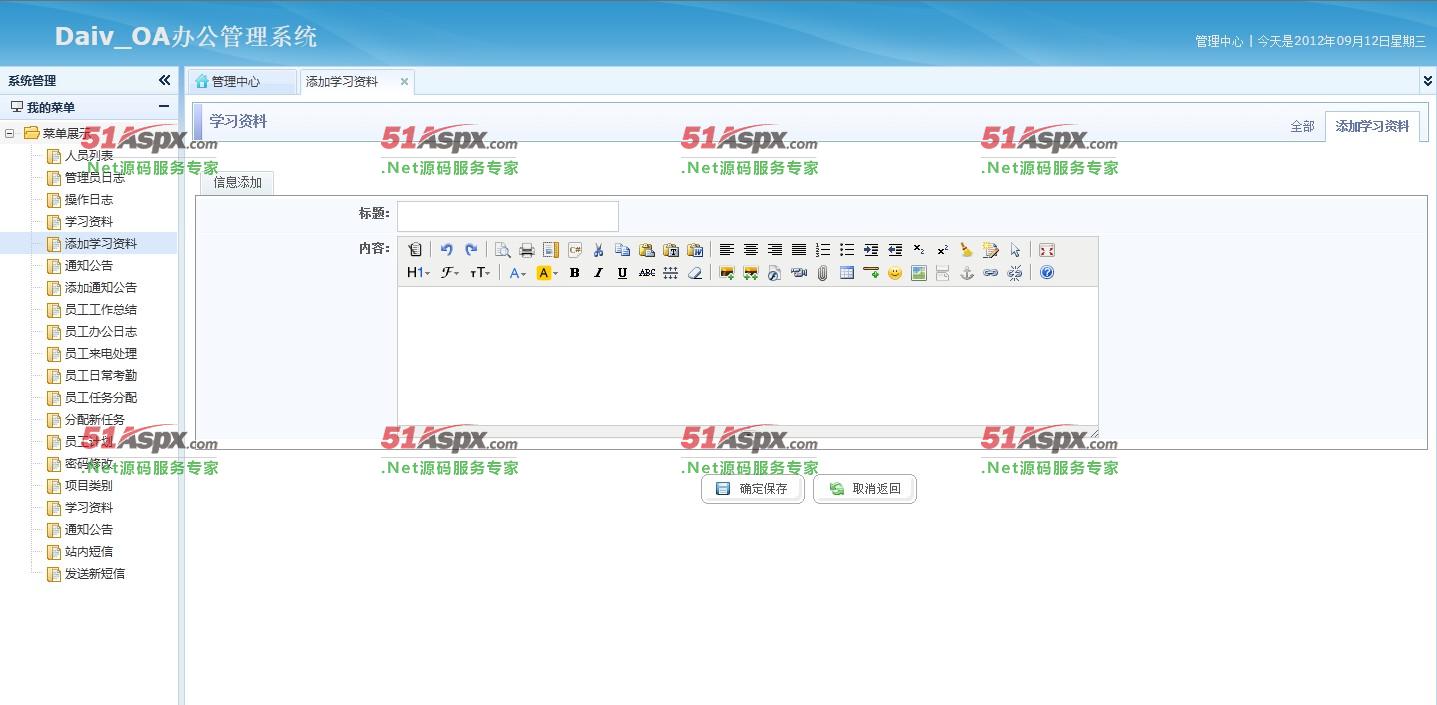Toggle bold formatting
Image resolution: width=1437 pixels, height=705 pixels.
(575, 273)
